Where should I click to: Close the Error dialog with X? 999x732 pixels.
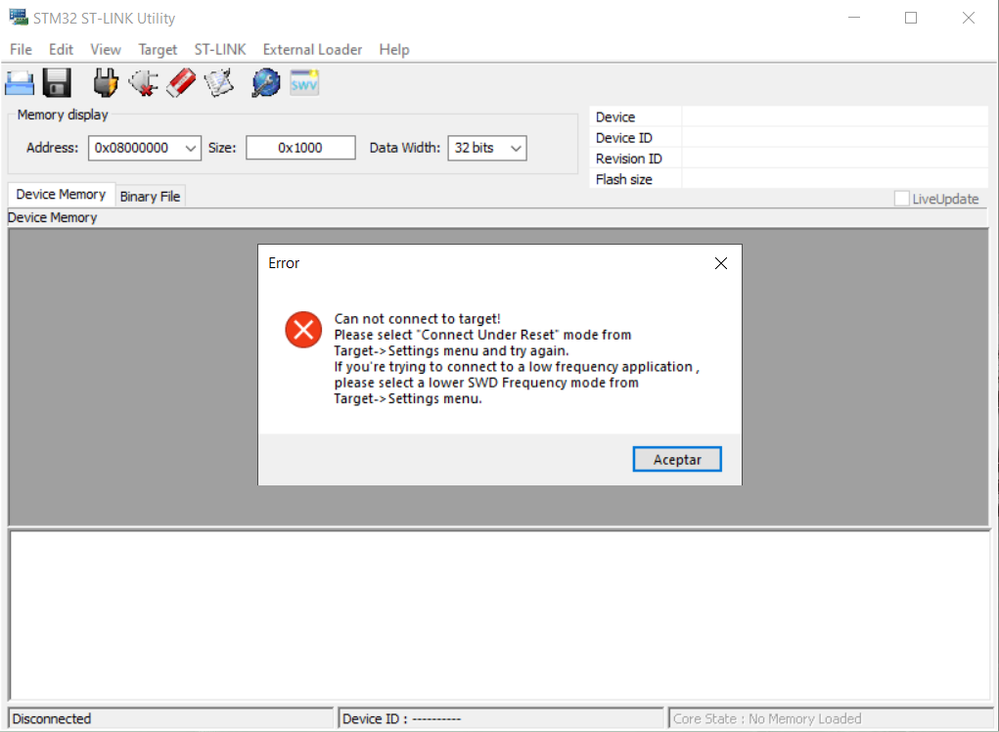721,263
